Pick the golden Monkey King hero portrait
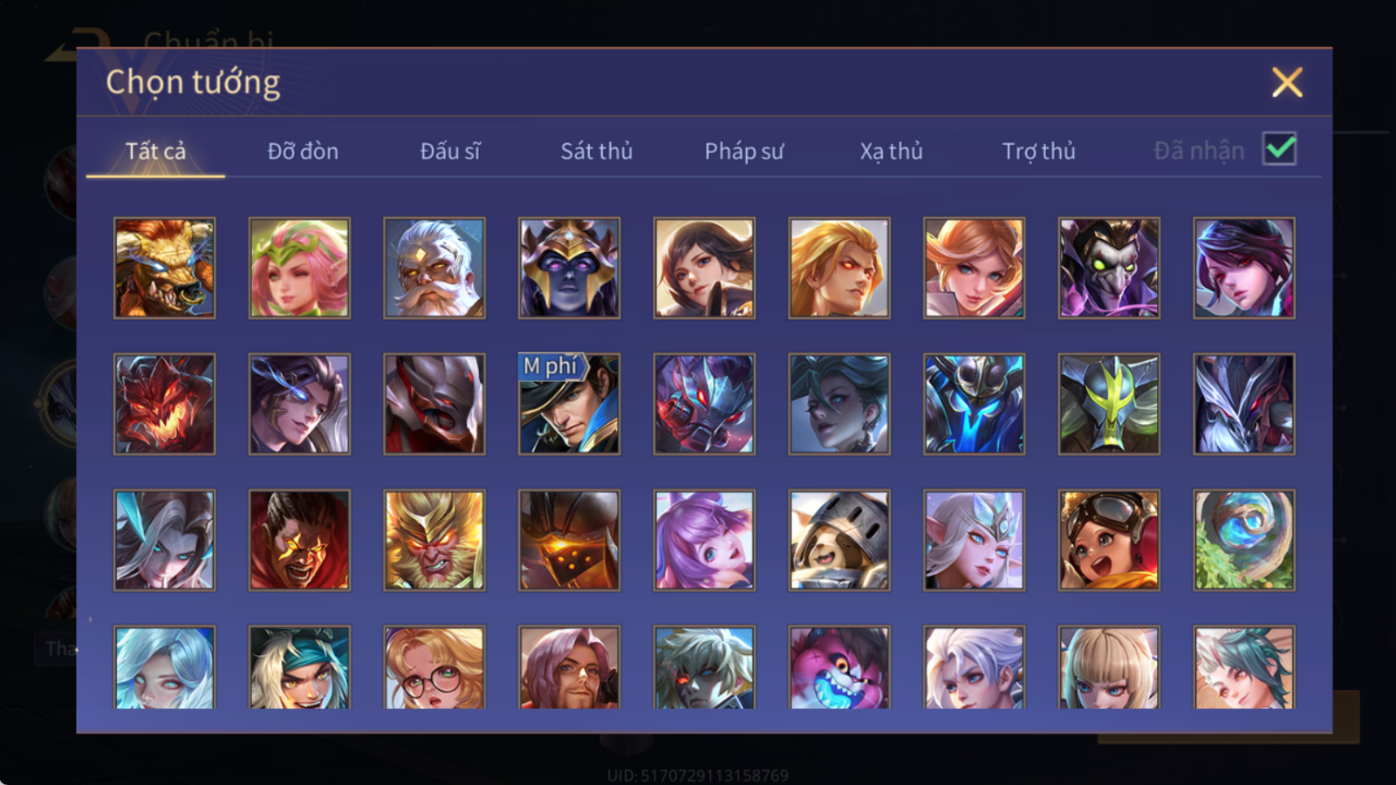Viewport: 1396px width, 785px height. pos(434,540)
